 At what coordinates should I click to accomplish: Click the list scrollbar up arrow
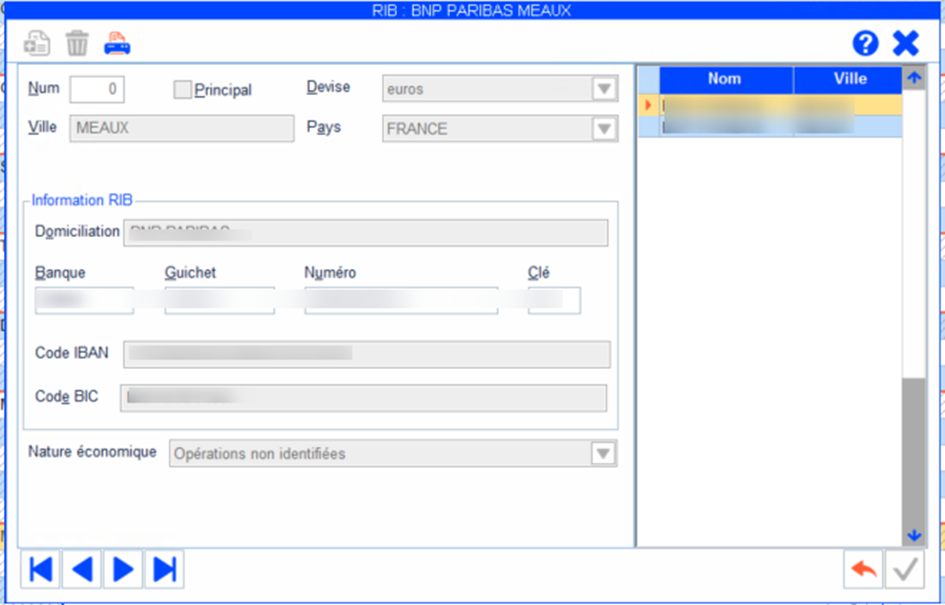(914, 78)
